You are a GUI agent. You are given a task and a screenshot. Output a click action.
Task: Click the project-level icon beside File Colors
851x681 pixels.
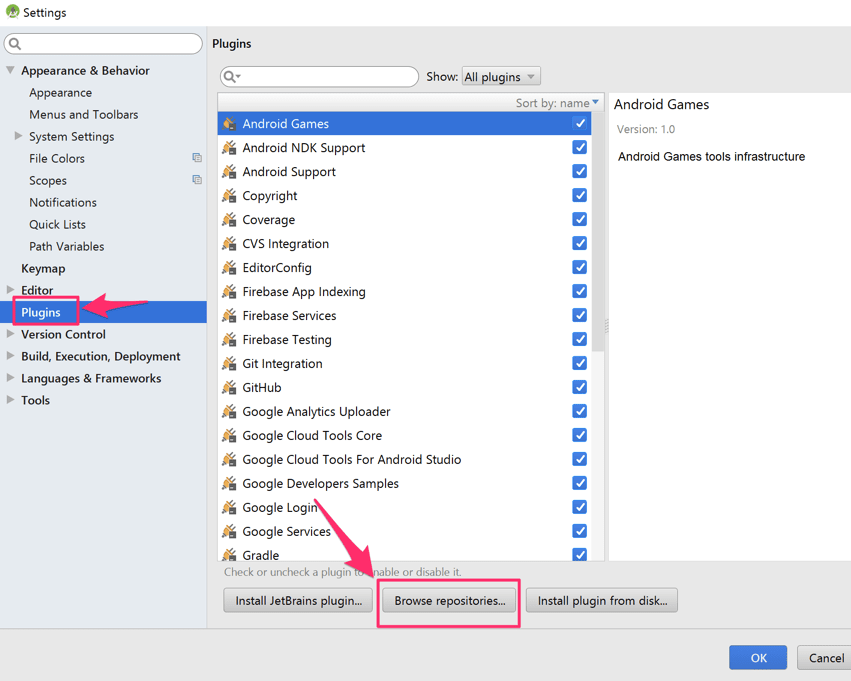pyautogui.click(x=197, y=158)
